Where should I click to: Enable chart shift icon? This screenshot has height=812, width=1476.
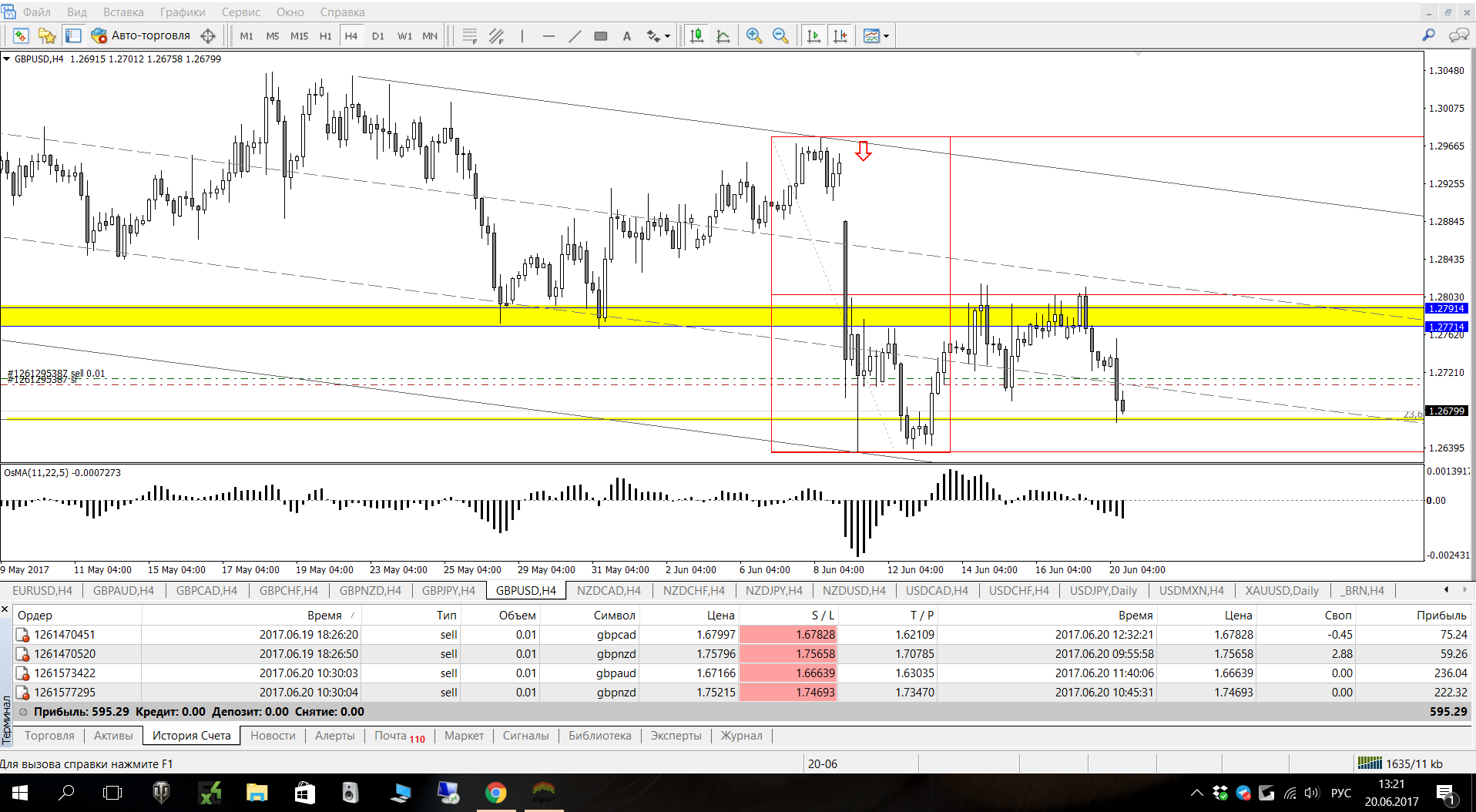coord(840,36)
